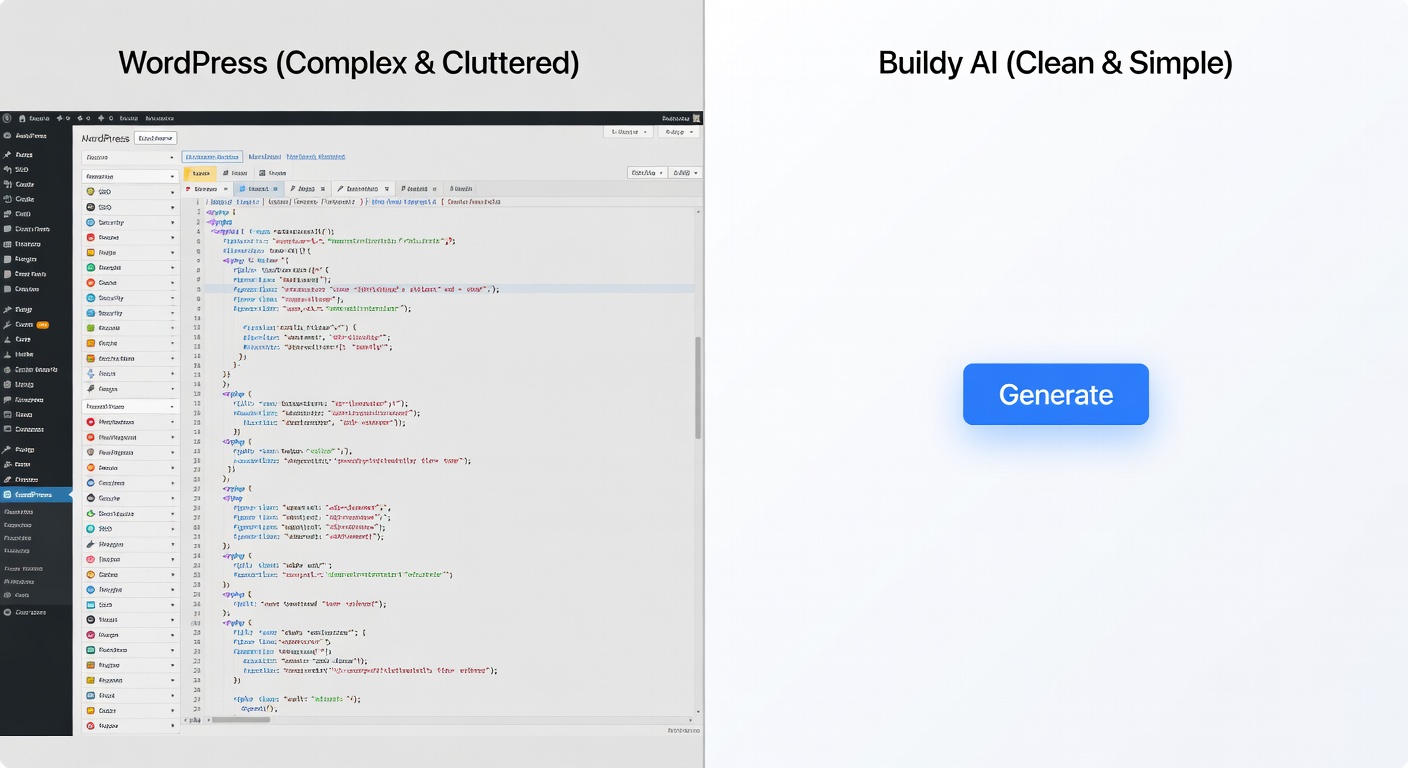Click the outlined button beside the WordPress page heading
1408x768 pixels.
point(156,138)
